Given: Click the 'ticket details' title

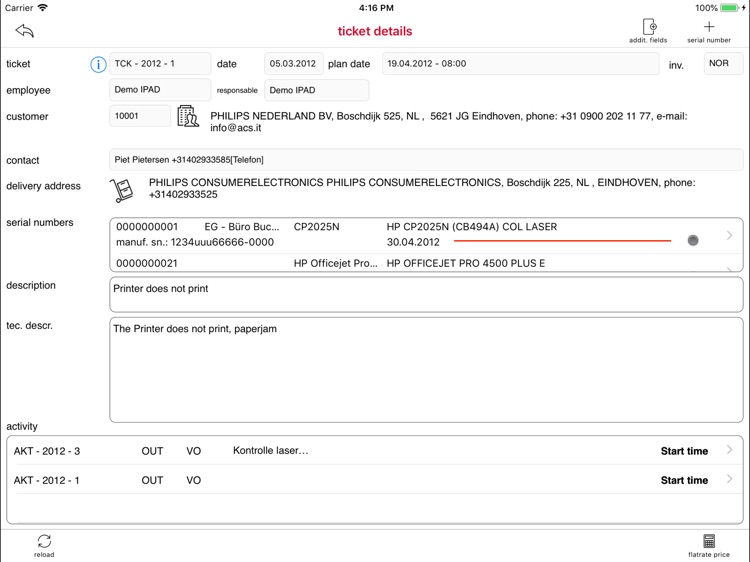Looking at the screenshot, I should [375, 31].
